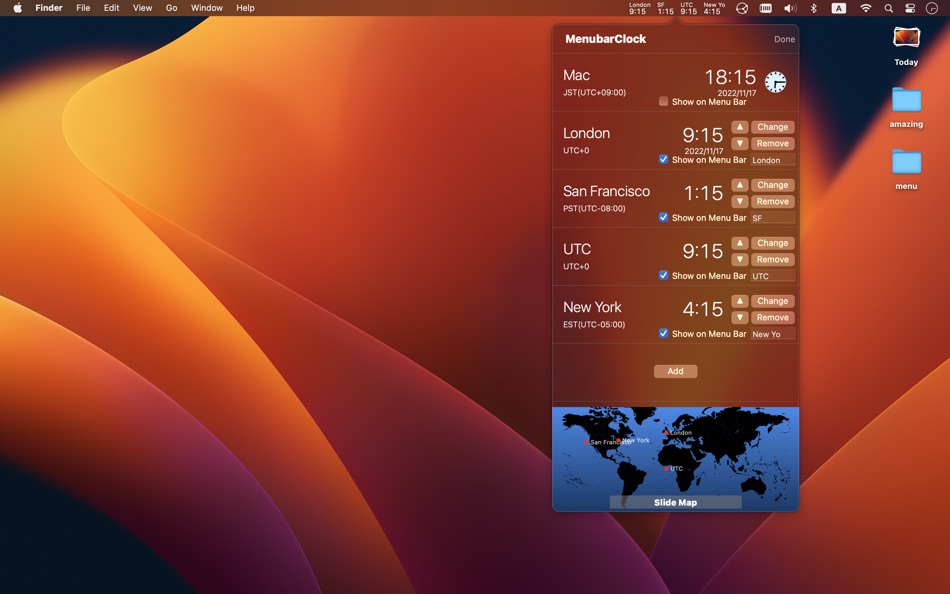Open the Apple menu

pos(18,8)
